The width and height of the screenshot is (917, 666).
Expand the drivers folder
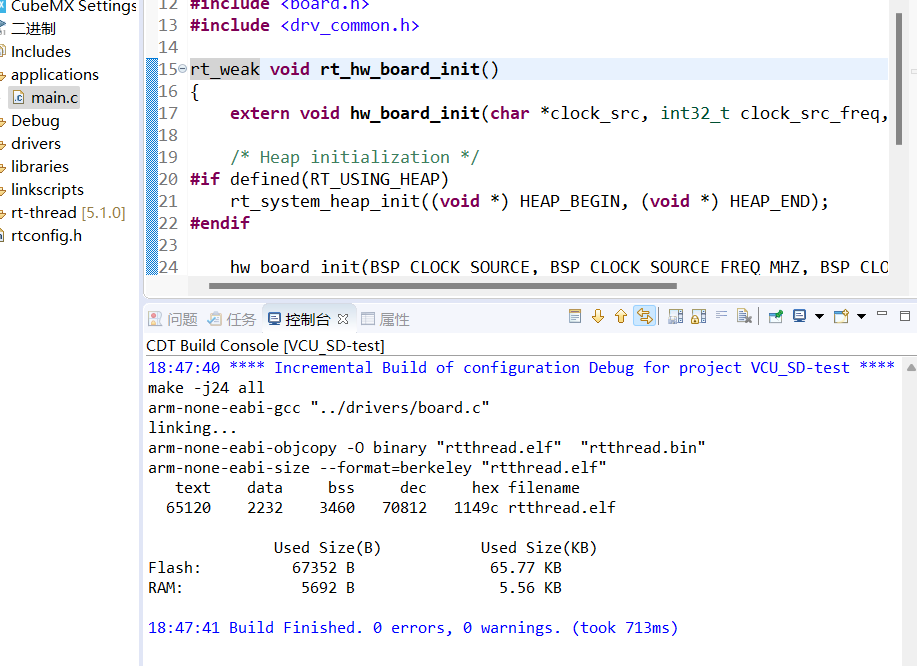[4, 143]
